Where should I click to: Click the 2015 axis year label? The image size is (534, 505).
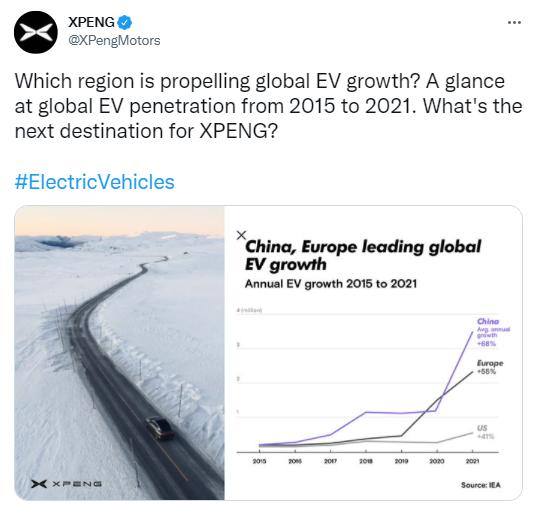click(259, 461)
